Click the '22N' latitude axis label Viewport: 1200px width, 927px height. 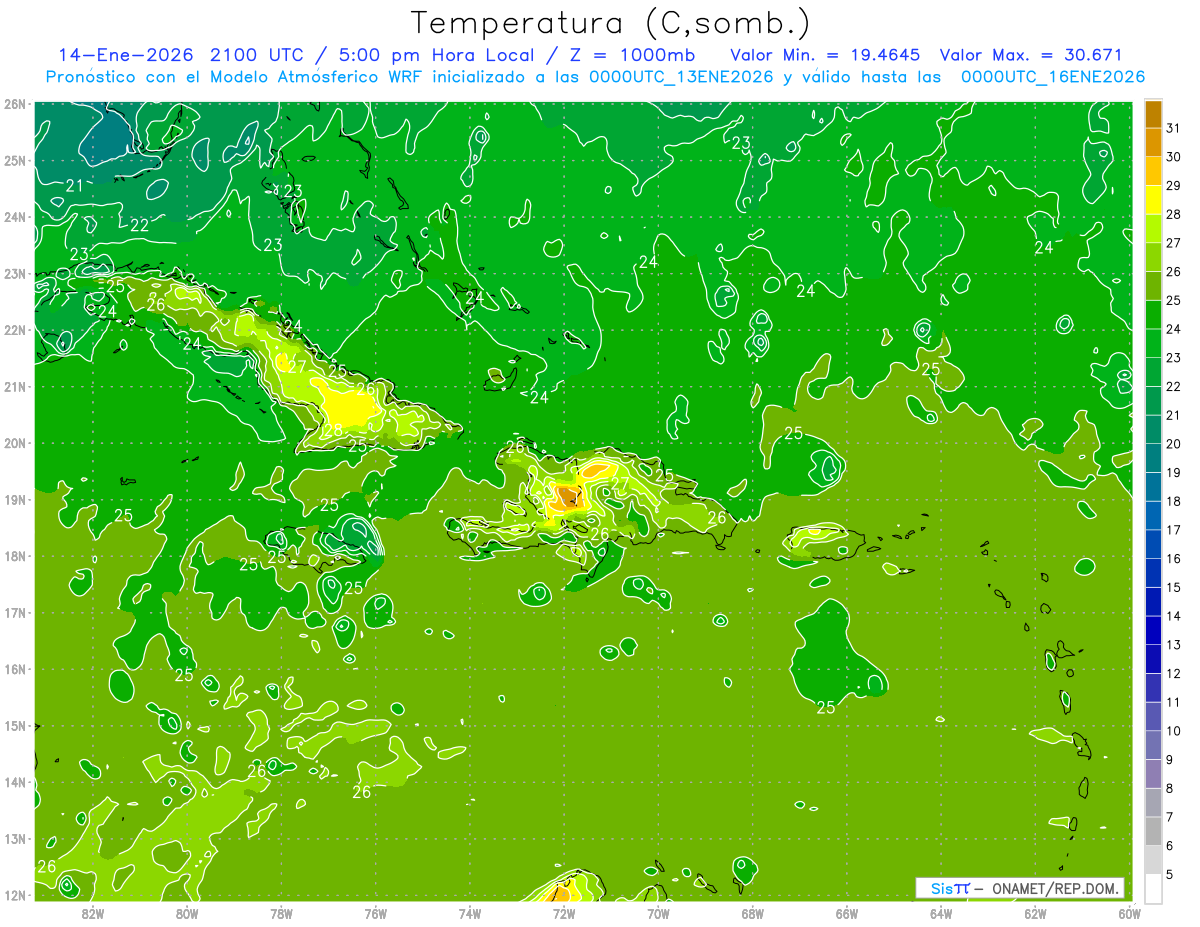click(x=15, y=330)
